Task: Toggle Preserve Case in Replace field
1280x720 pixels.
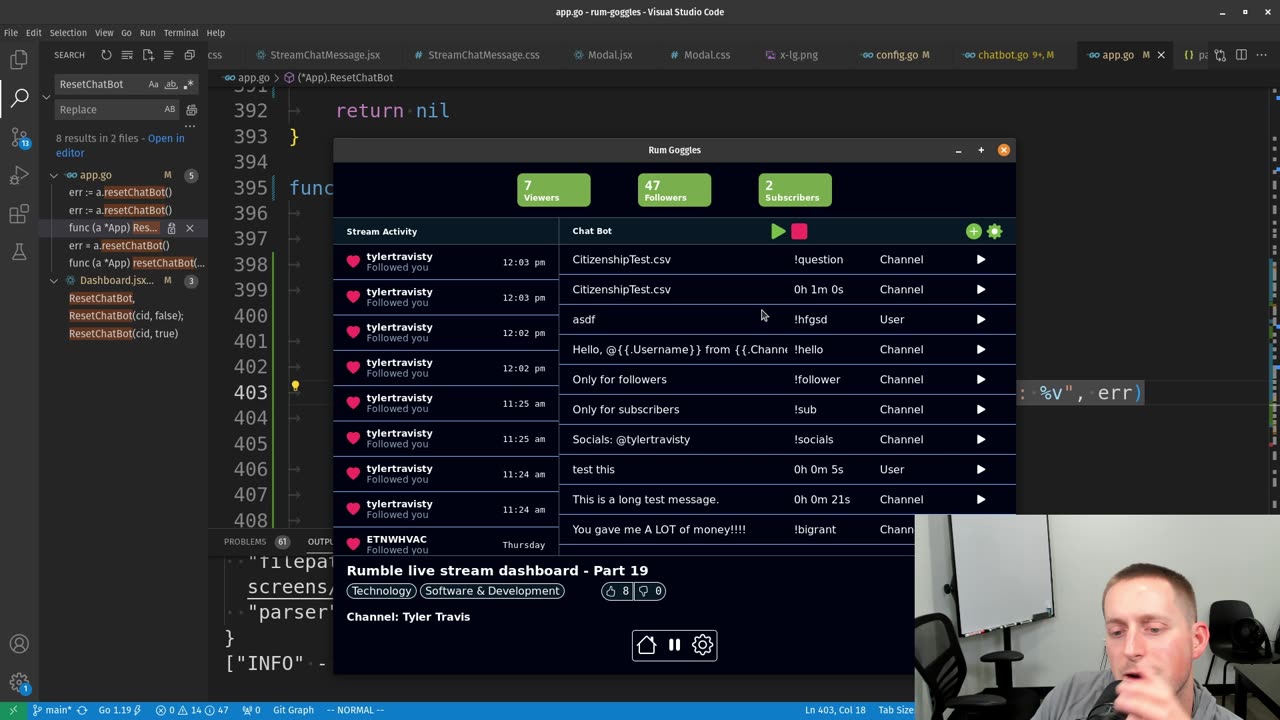Action: [x=169, y=109]
